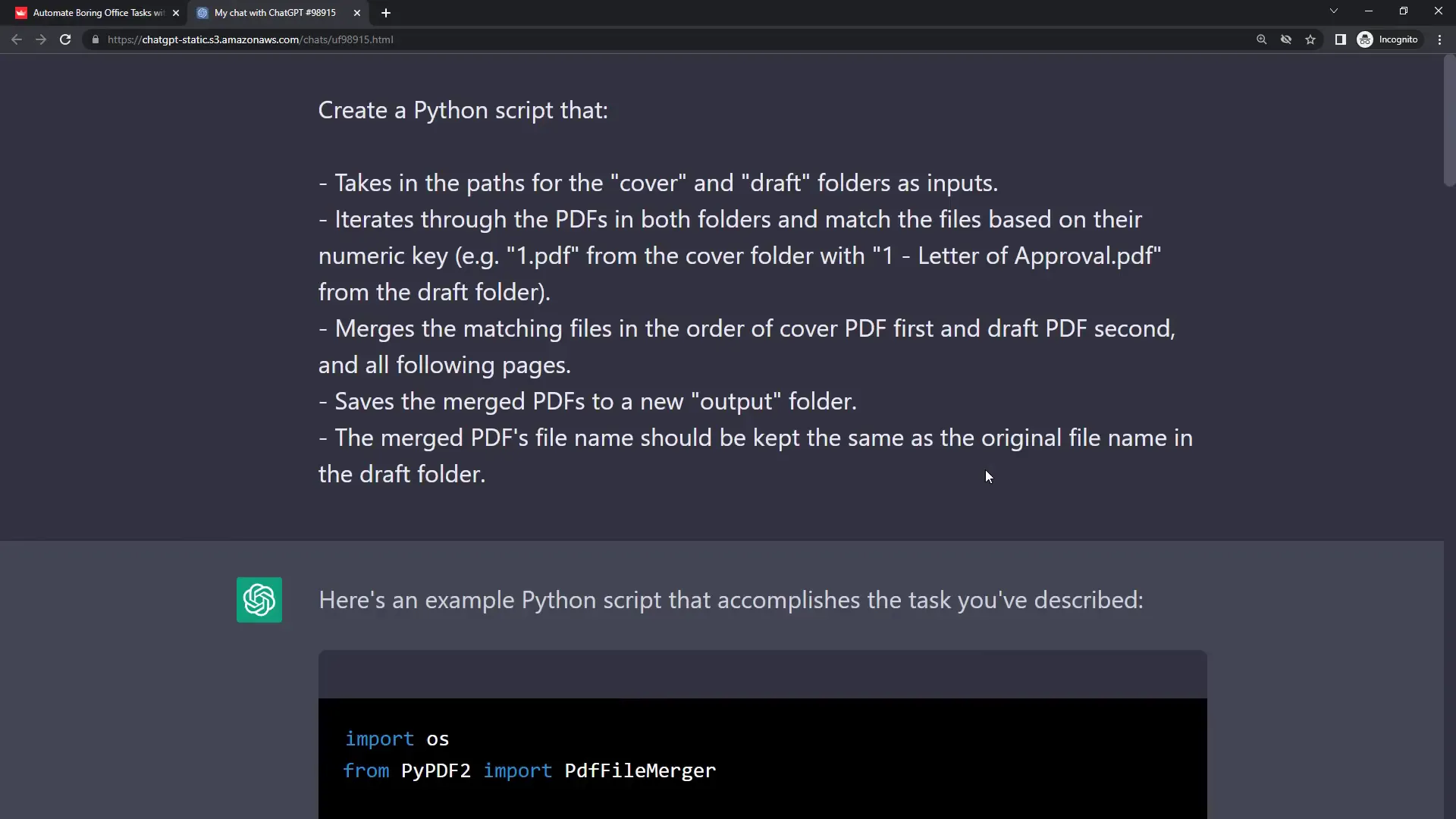Switch to Automate Boring Office Tasks tab
The image size is (1456, 819).
coord(95,13)
